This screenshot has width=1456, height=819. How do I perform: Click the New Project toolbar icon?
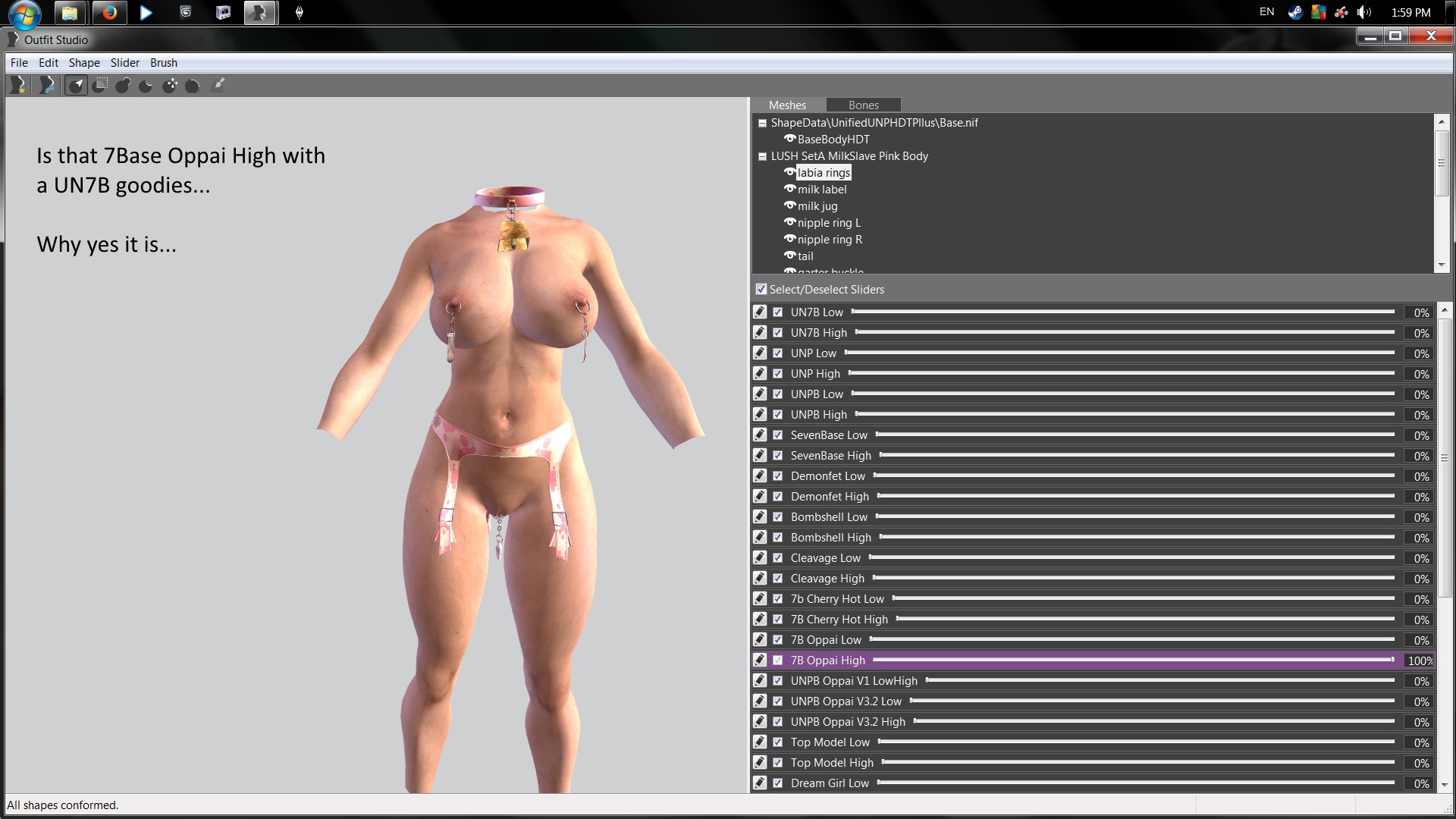[x=17, y=86]
